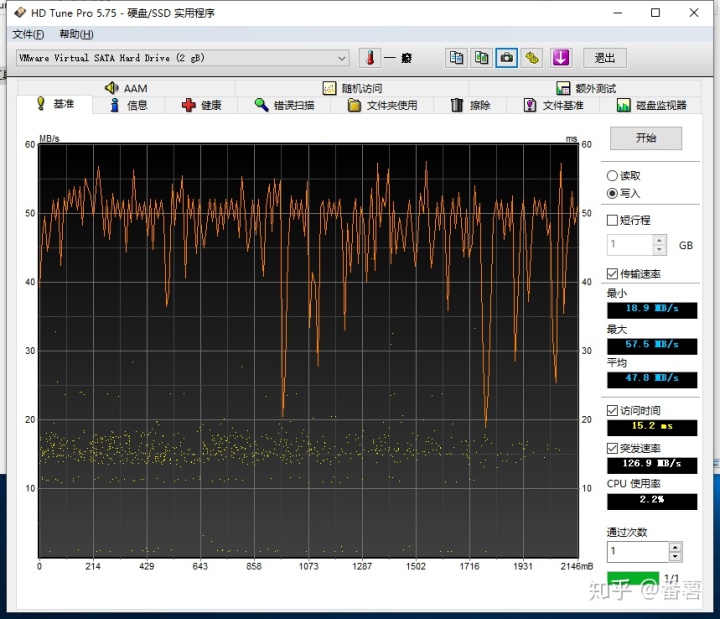The height and width of the screenshot is (619, 720).
Task: Click the 平均 47.8 MB/s value
Action: [x=652, y=378]
